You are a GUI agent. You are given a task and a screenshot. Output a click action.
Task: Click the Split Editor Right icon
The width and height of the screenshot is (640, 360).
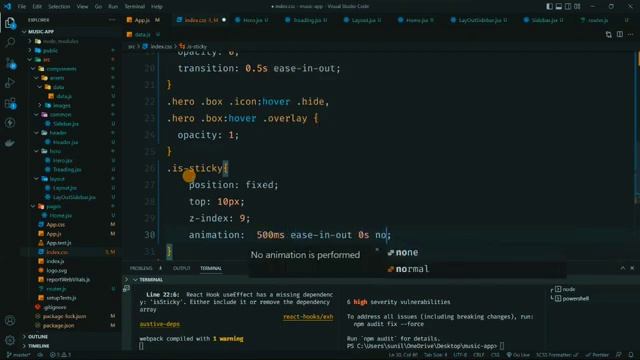620,35
